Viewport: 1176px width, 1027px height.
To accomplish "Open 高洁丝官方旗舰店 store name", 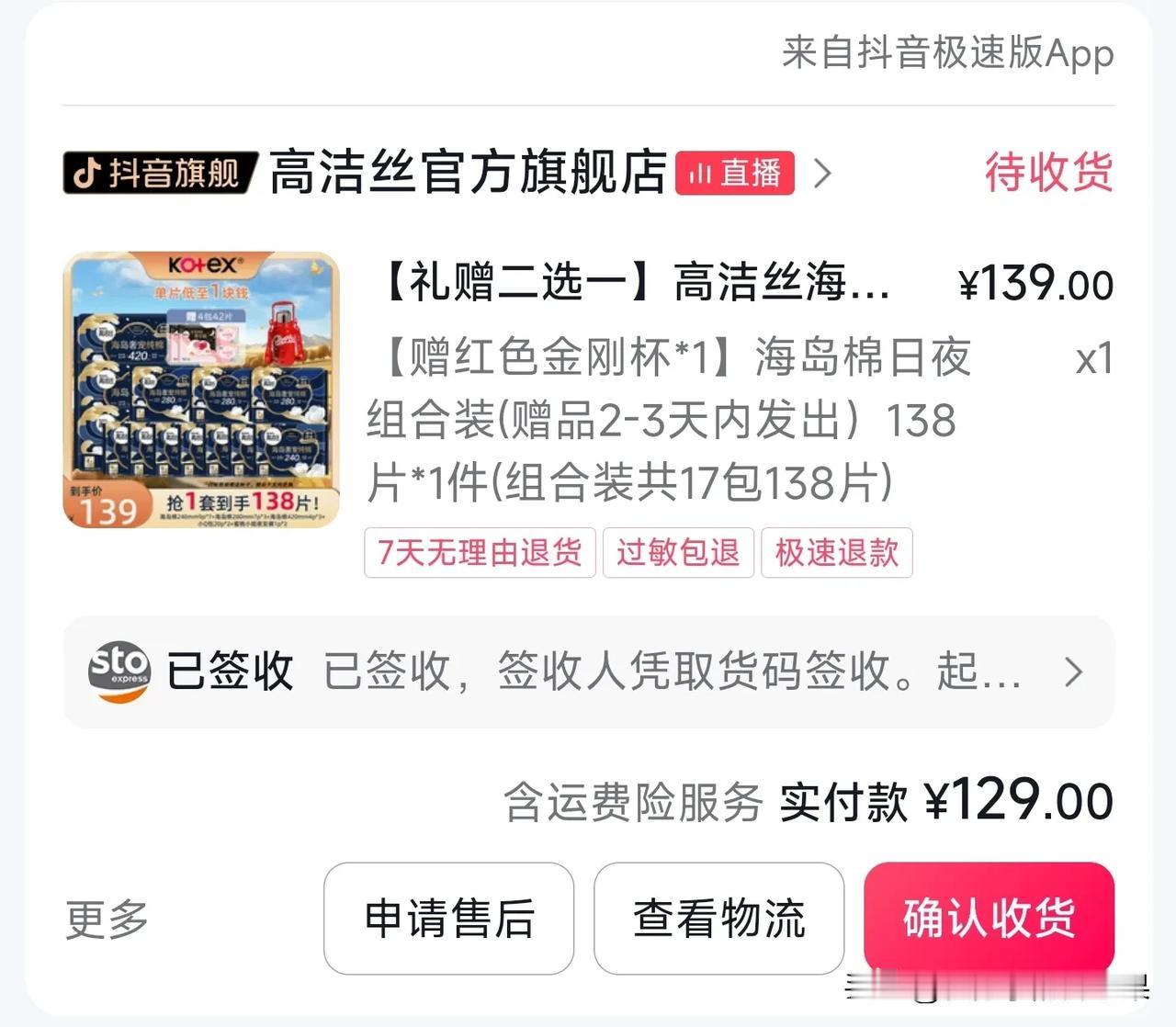I will point(468,173).
